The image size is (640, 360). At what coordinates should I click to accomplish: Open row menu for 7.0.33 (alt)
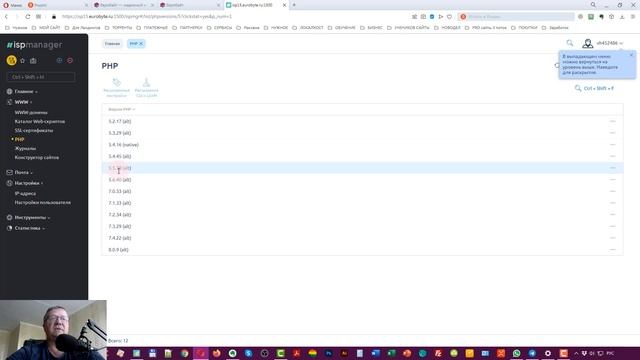613,191
